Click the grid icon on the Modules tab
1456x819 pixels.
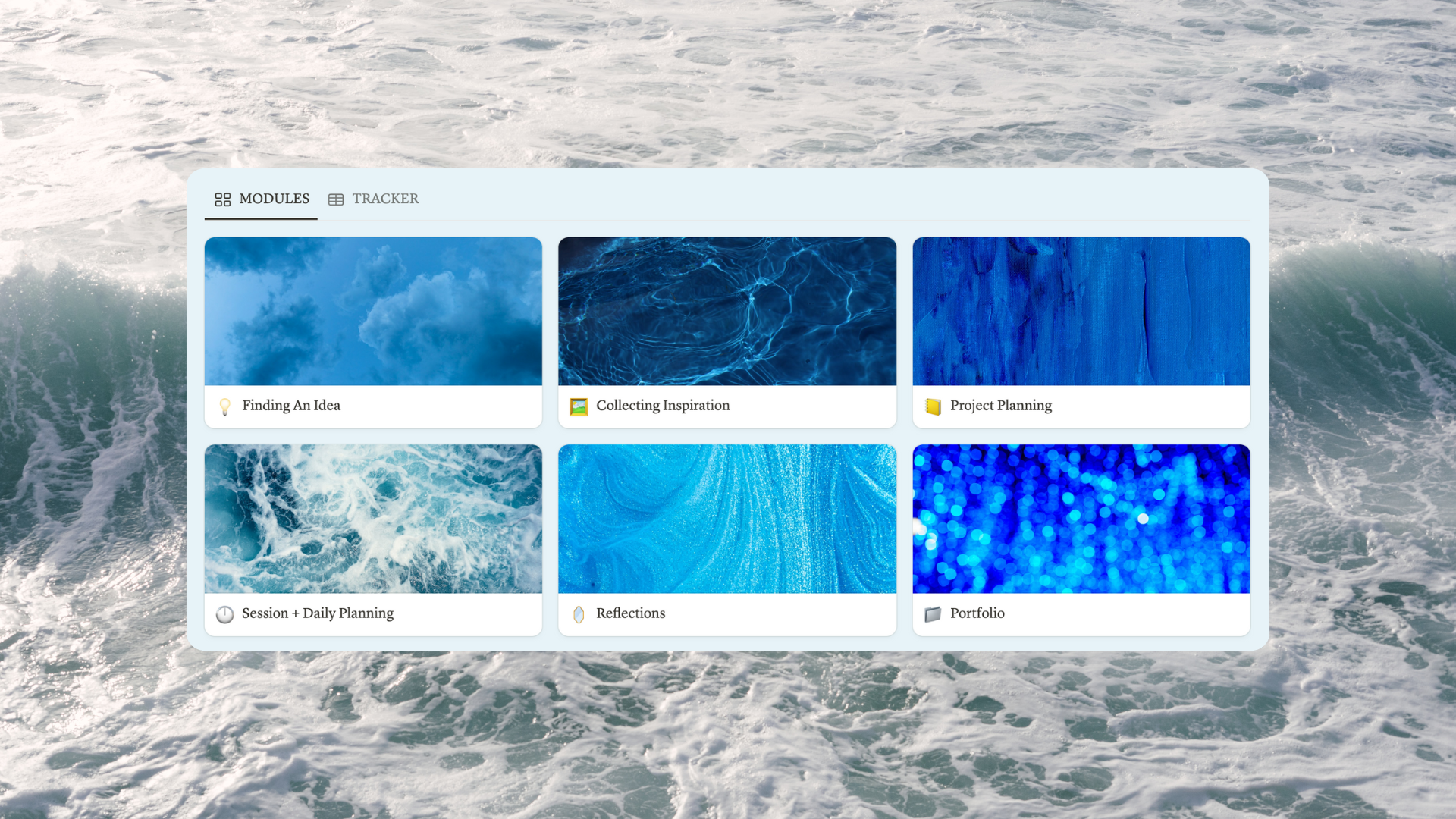[222, 199]
